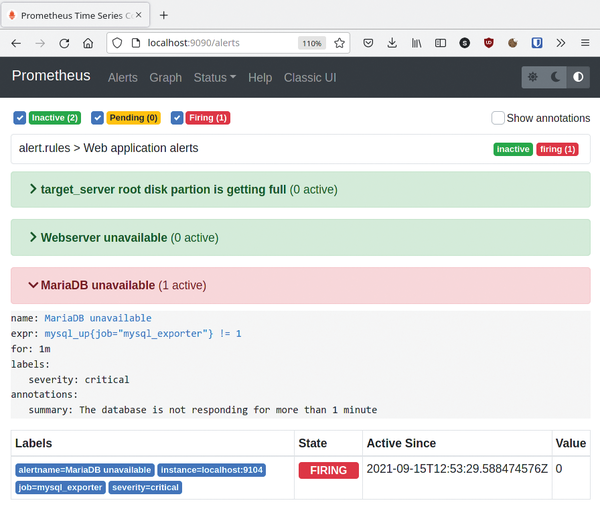Viewport: 600px width, 519px height.
Task: Click the 110% zoom level badge
Action: [312, 43]
